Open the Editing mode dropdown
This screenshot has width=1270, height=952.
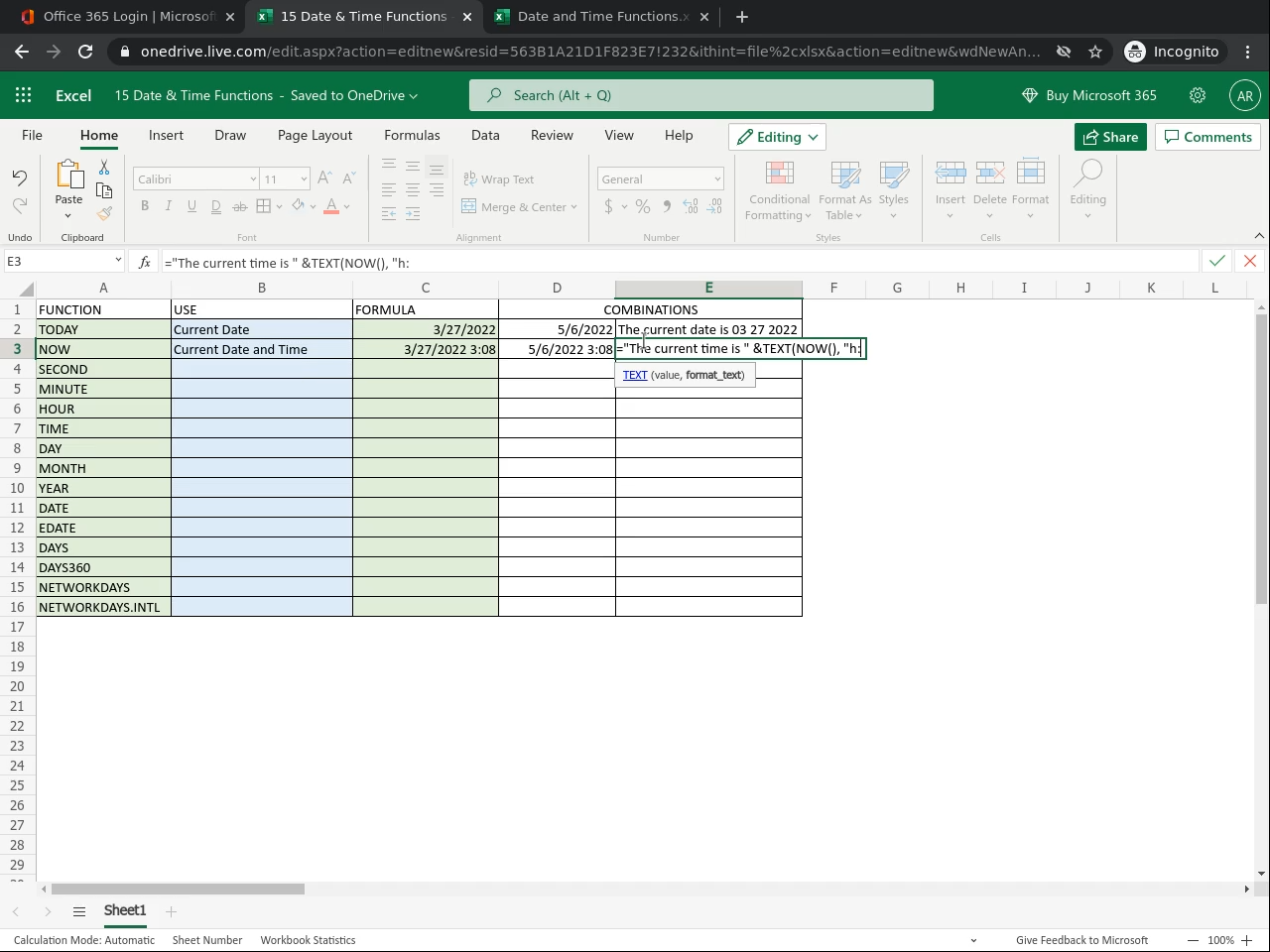[x=778, y=137]
